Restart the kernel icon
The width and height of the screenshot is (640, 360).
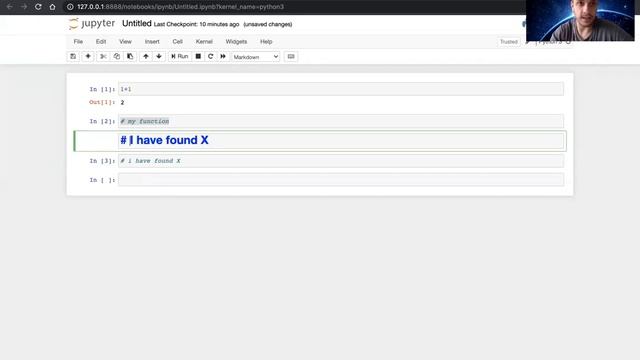(x=211, y=56)
